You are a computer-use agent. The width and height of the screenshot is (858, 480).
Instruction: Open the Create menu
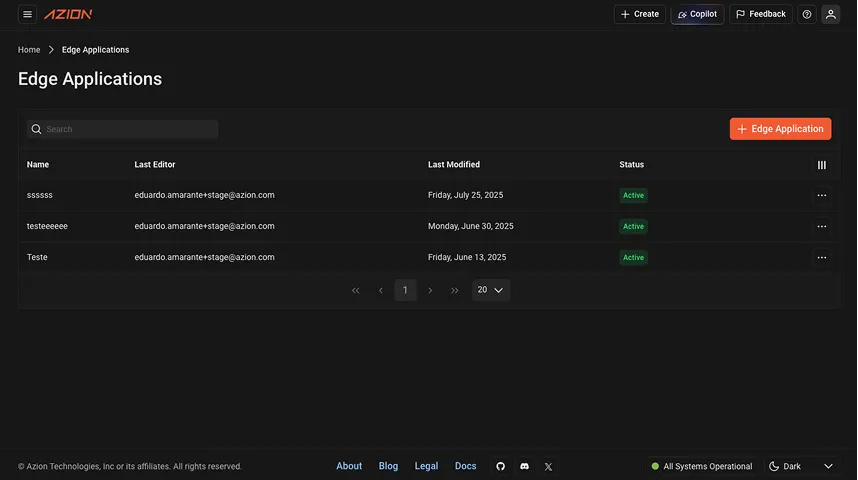[639, 14]
